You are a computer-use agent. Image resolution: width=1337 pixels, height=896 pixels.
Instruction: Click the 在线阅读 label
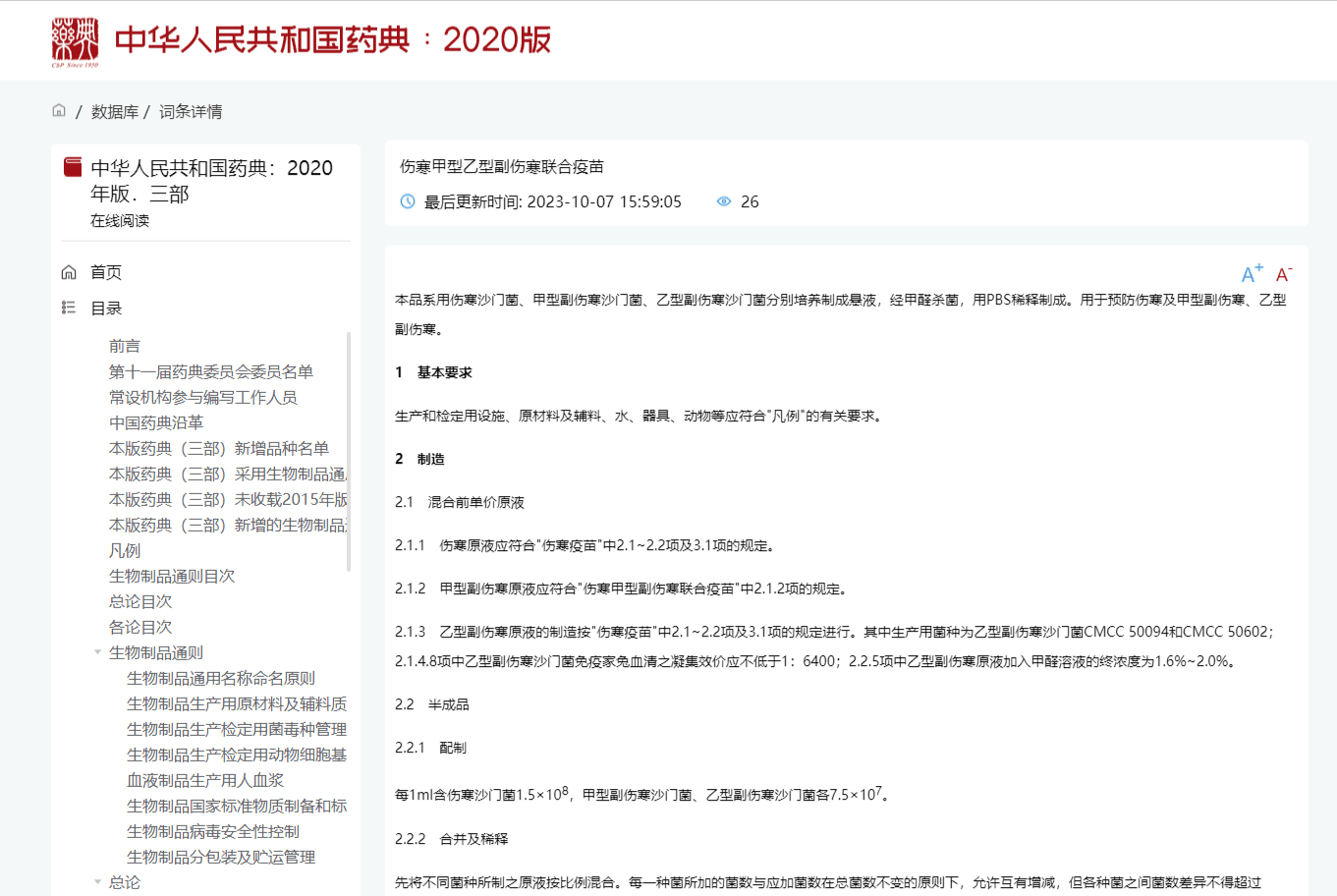(120, 221)
